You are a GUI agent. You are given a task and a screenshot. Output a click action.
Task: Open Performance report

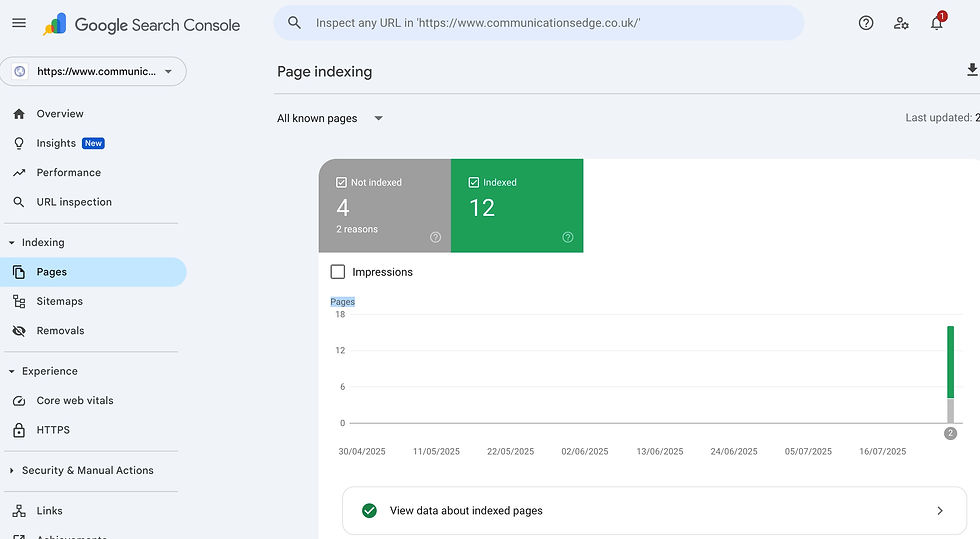click(69, 173)
